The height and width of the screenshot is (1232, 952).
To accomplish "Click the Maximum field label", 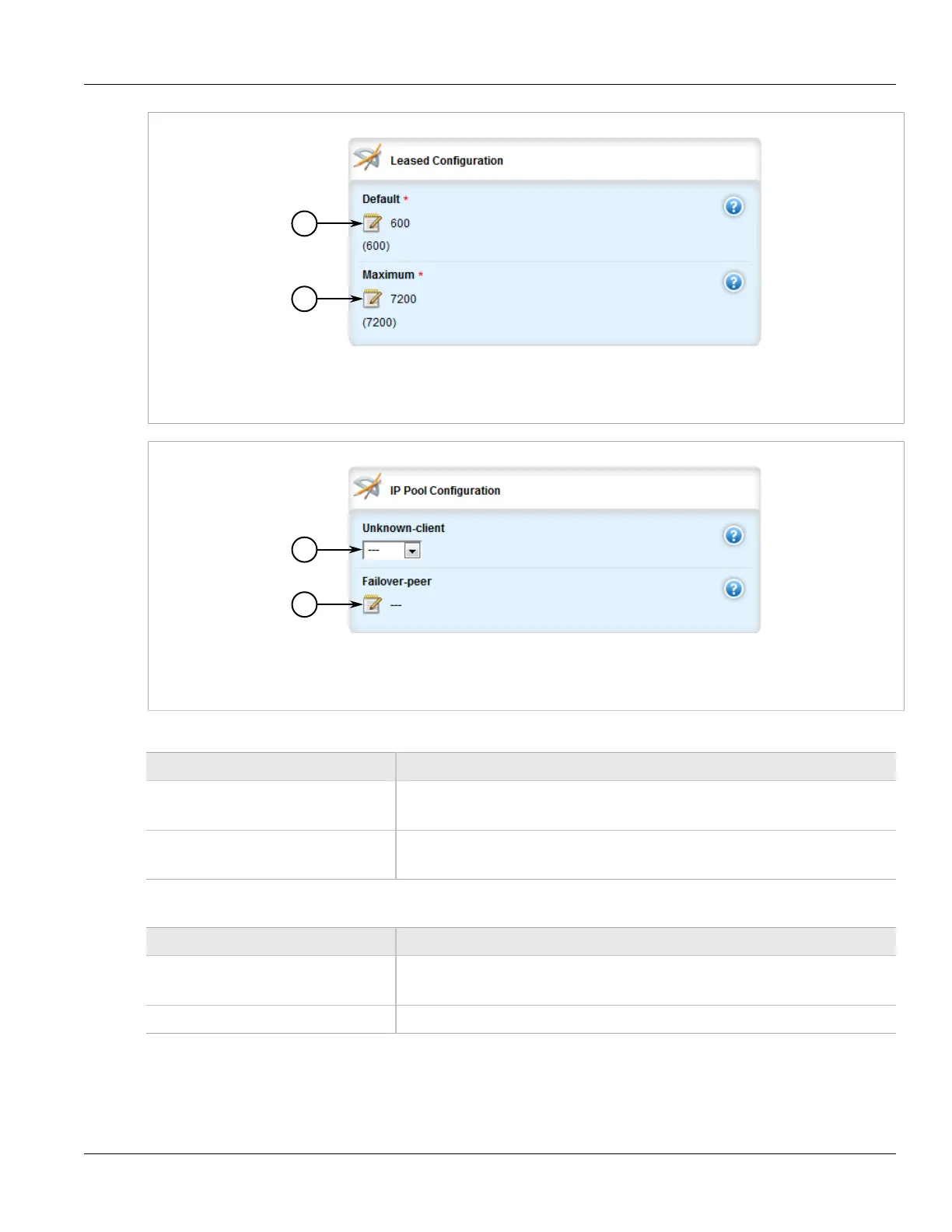I will pos(388,275).
